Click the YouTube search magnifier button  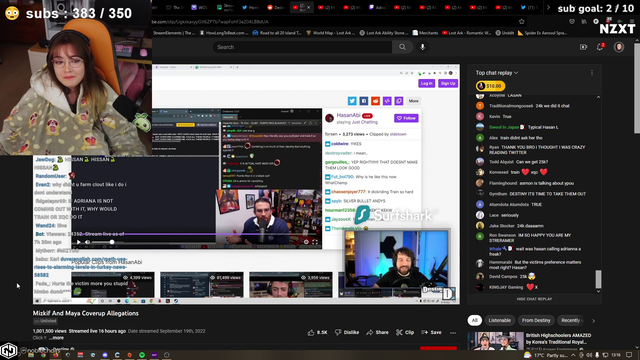[402, 47]
